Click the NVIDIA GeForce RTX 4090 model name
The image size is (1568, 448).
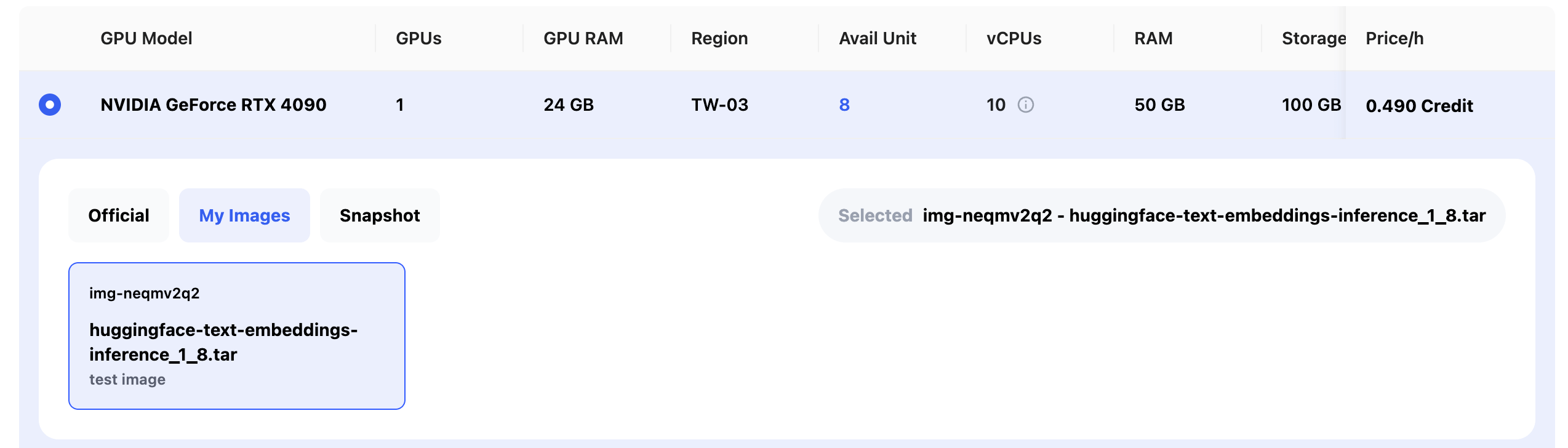(x=214, y=105)
